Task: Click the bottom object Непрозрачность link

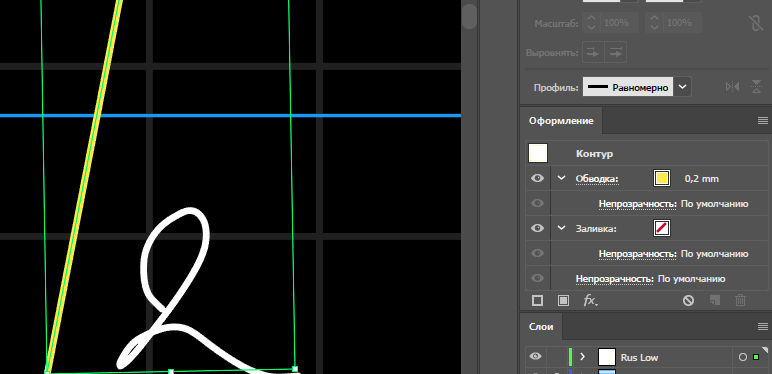Action: (x=615, y=279)
